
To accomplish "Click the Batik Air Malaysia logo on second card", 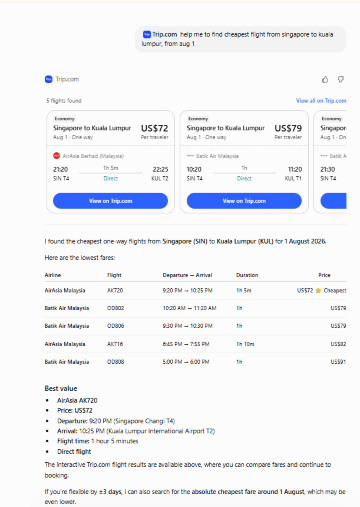I will coord(190,156).
